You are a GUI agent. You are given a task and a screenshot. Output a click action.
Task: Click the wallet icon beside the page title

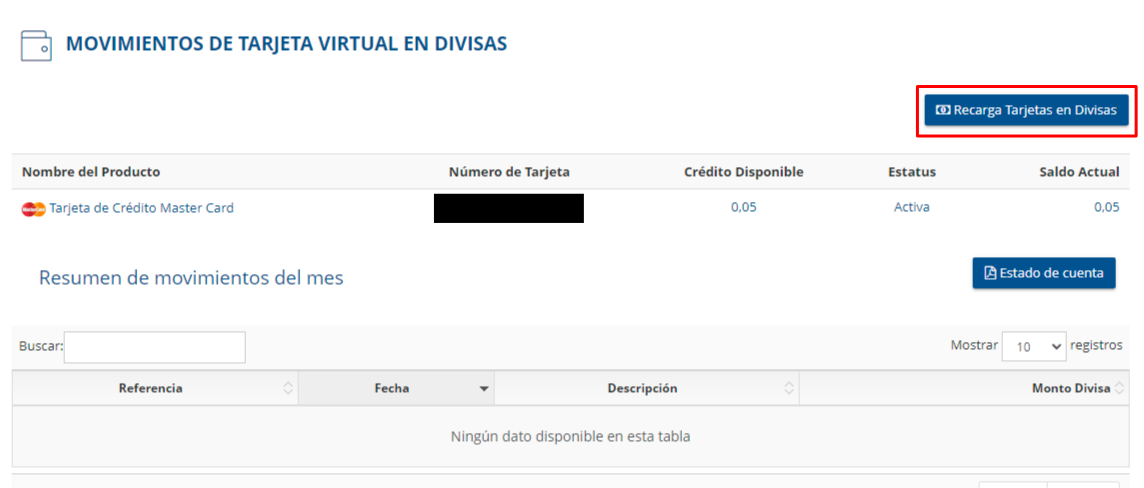[36, 45]
